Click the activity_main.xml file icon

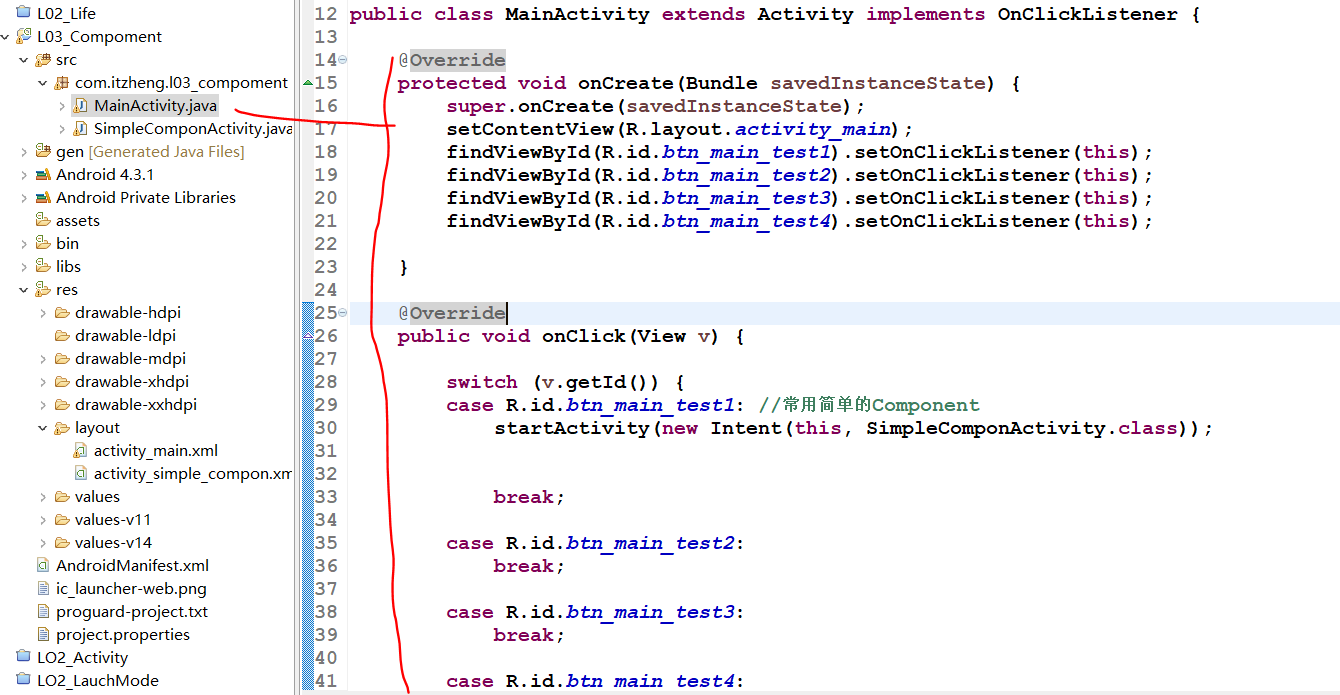pyautogui.click(x=81, y=450)
